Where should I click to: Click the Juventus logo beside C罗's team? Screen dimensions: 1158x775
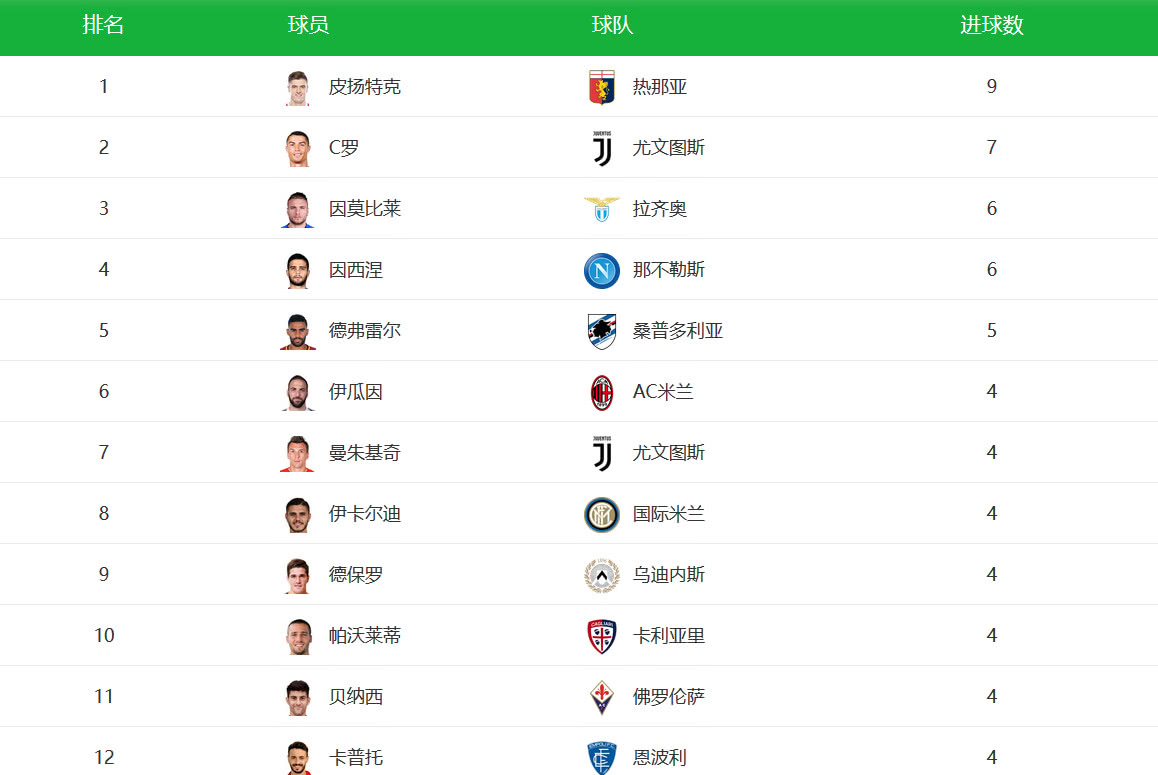(602, 148)
